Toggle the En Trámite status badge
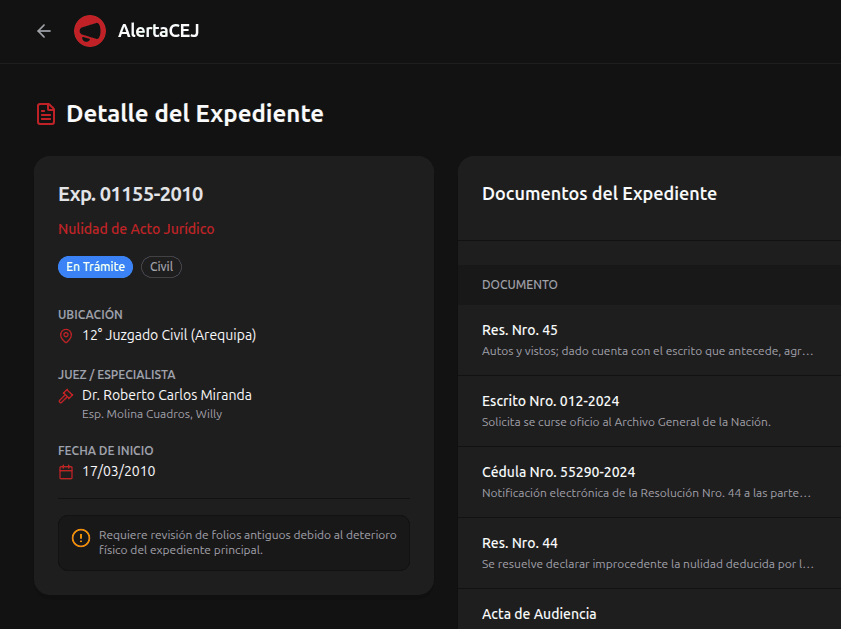Viewport: 841px width, 629px height. 95,266
